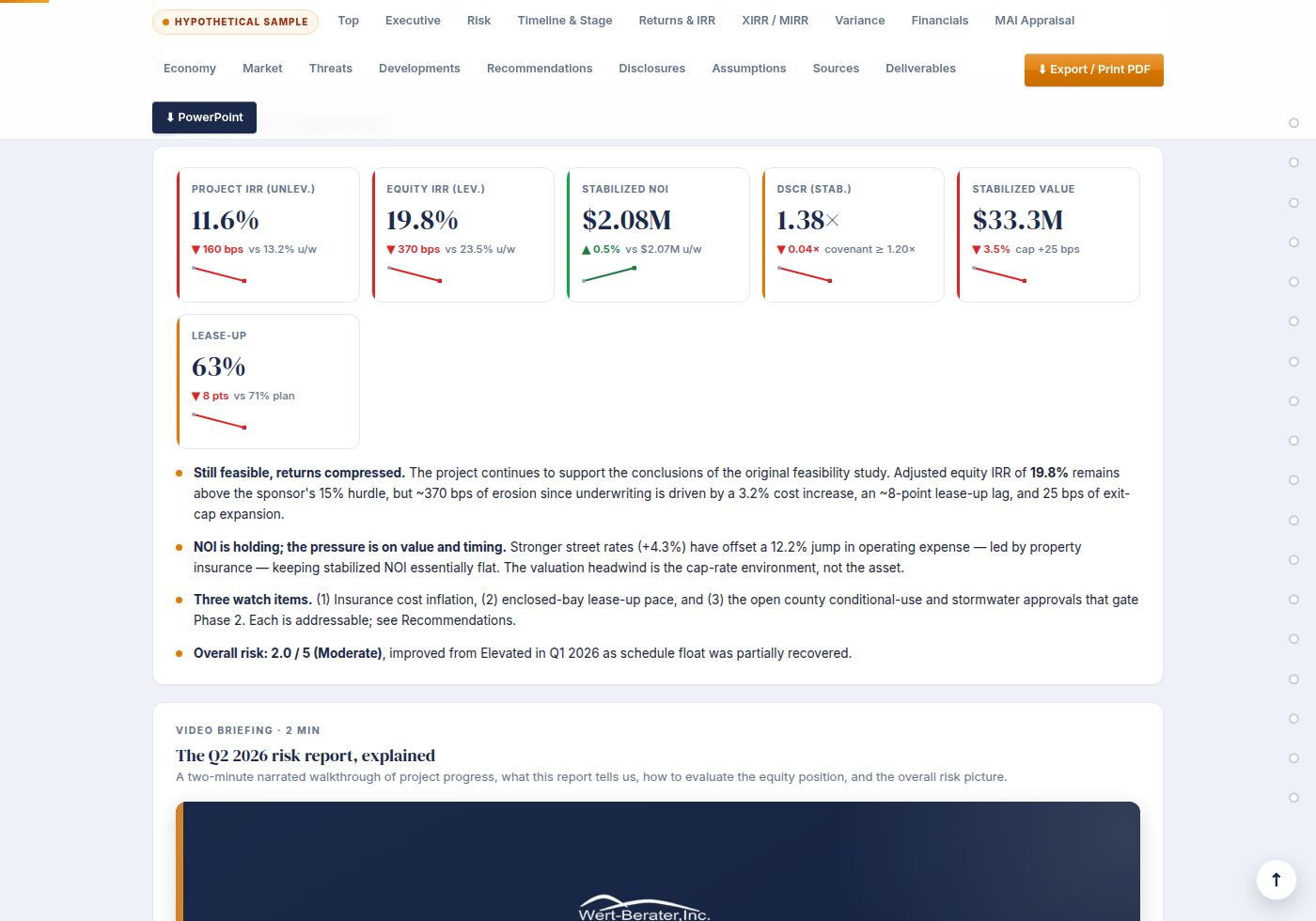Open the Deliverables section

pos(920,69)
